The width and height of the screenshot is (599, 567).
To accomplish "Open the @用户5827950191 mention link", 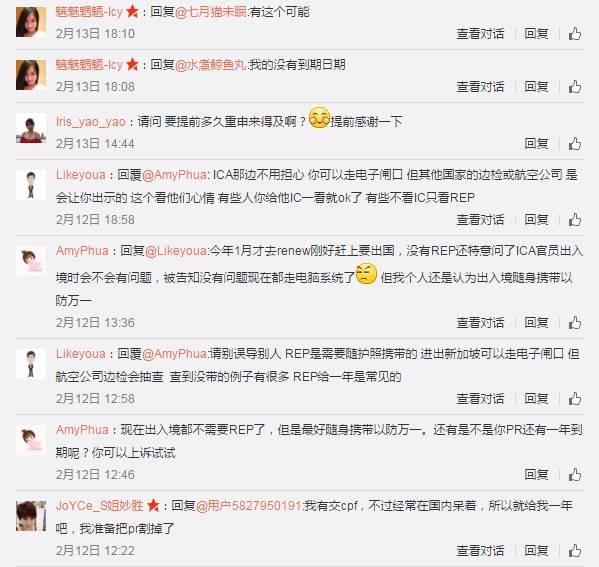I will tap(249, 505).
